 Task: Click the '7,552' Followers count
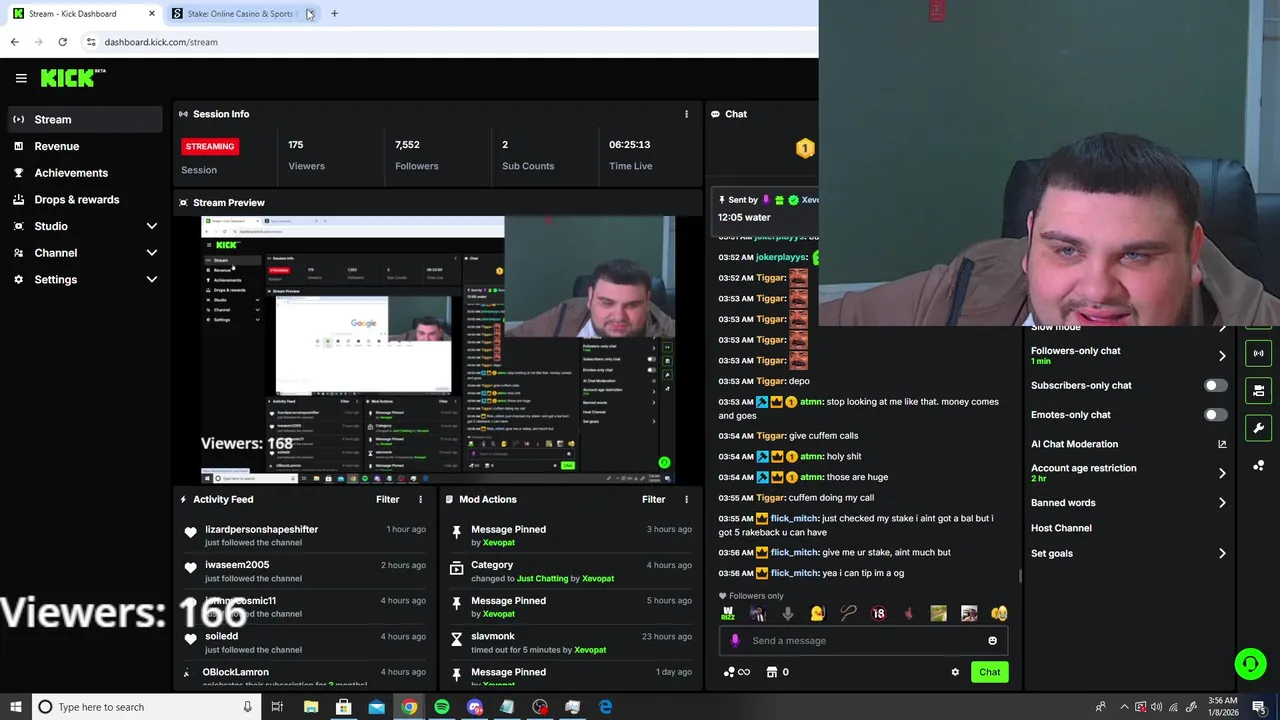407,145
